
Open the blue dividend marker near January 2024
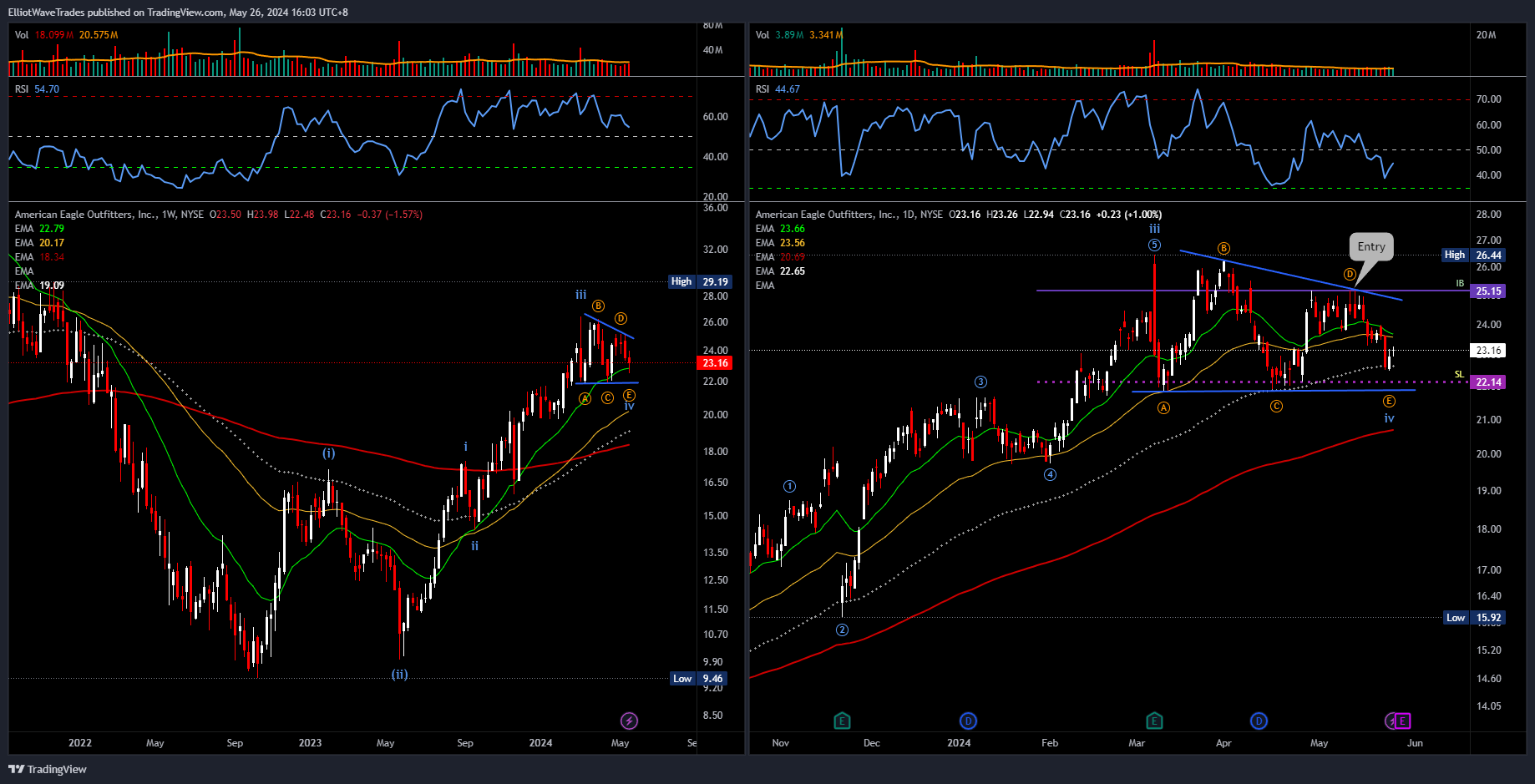point(968,721)
